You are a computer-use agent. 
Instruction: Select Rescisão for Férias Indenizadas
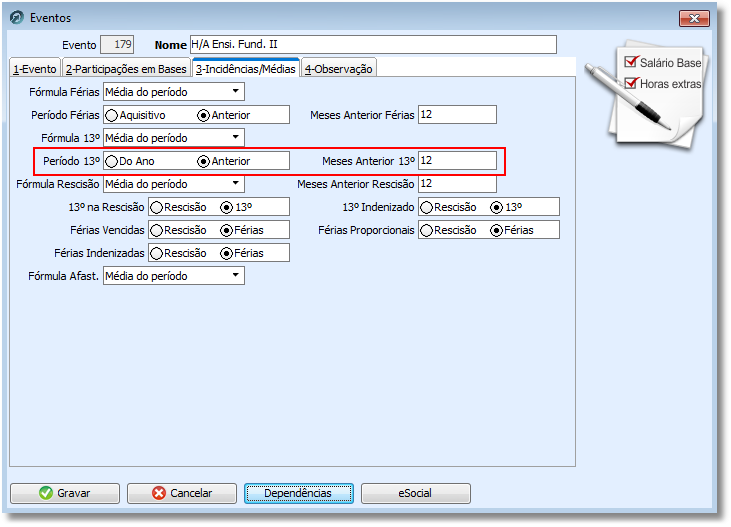click(x=156, y=253)
